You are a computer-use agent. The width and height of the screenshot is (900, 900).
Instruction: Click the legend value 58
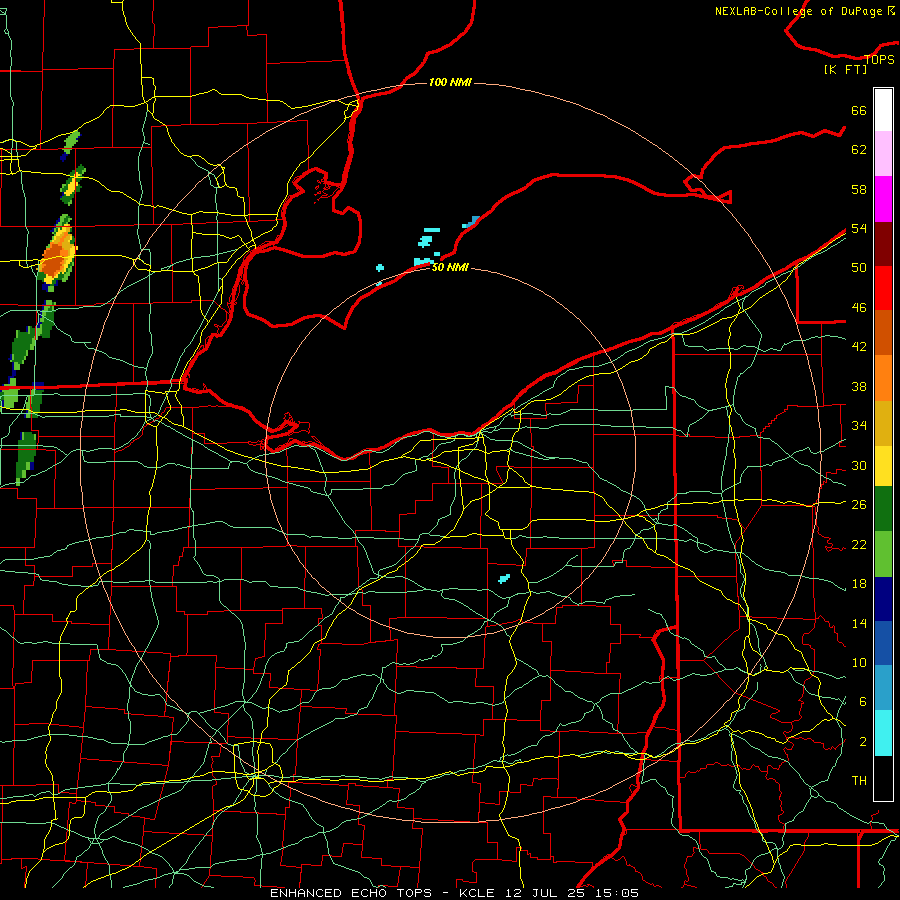(859, 189)
